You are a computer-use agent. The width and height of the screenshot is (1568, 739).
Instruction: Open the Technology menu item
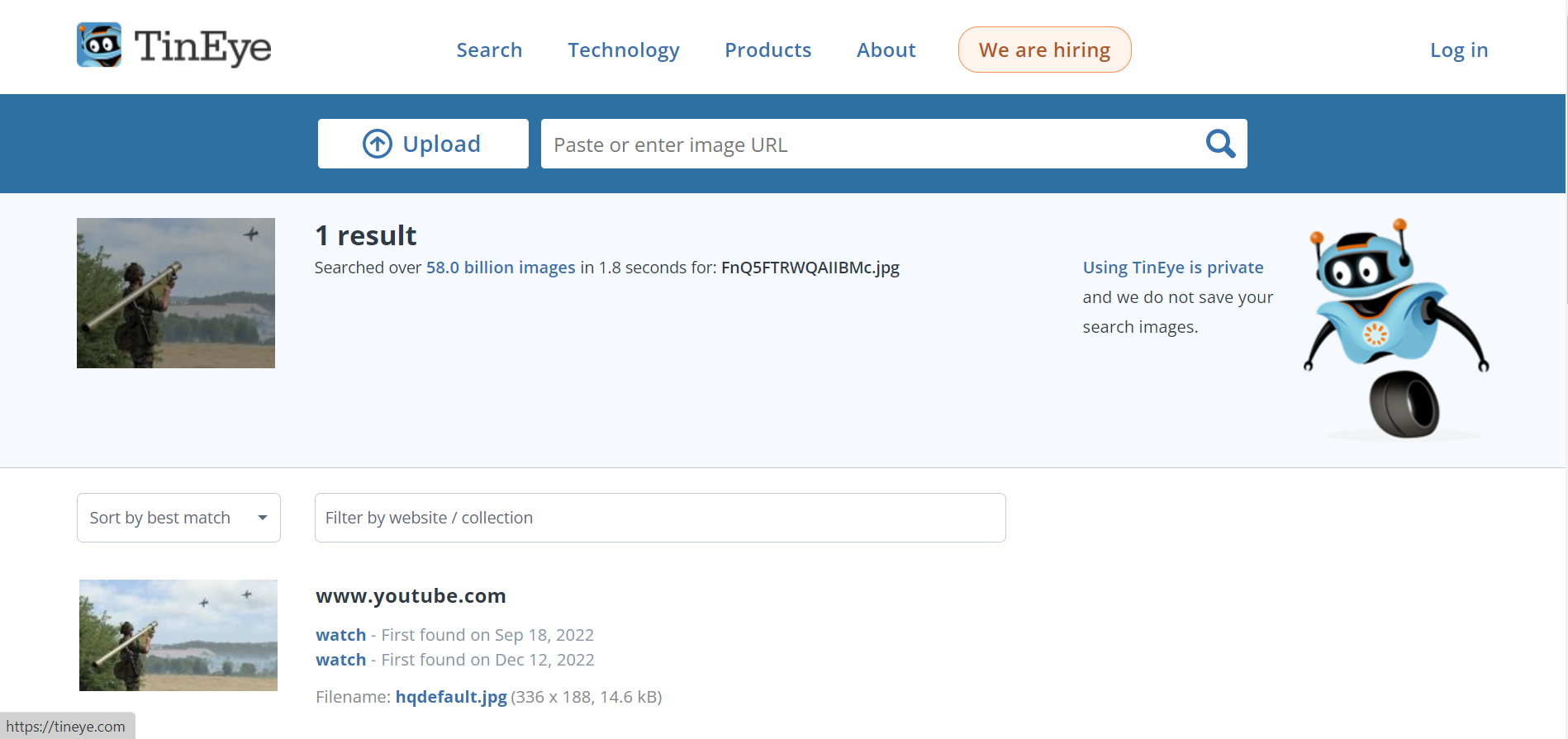click(x=623, y=50)
